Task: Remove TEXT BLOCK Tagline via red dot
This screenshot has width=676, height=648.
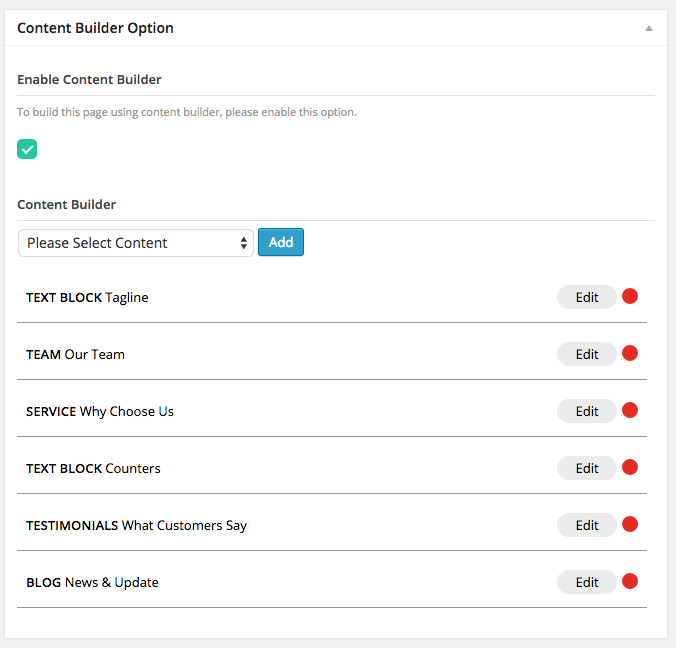Action: click(630, 297)
